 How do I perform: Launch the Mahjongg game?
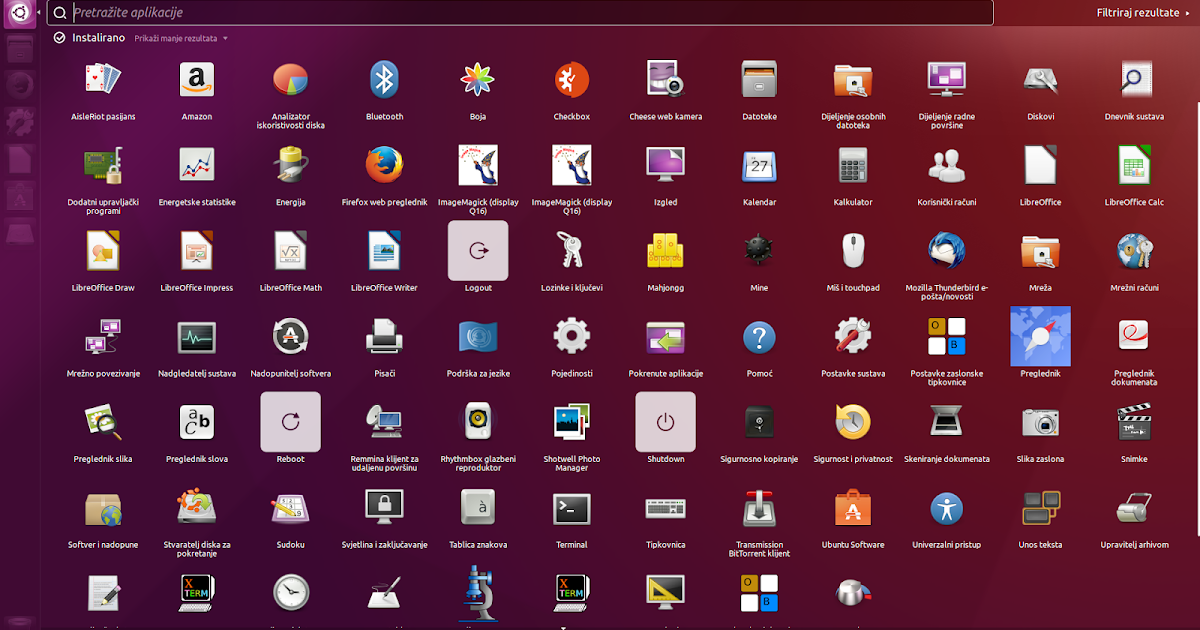coord(665,250)
